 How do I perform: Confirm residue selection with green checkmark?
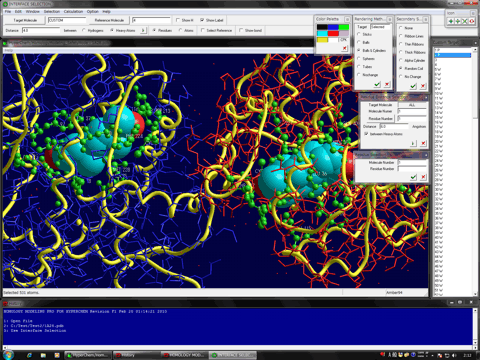413,177
